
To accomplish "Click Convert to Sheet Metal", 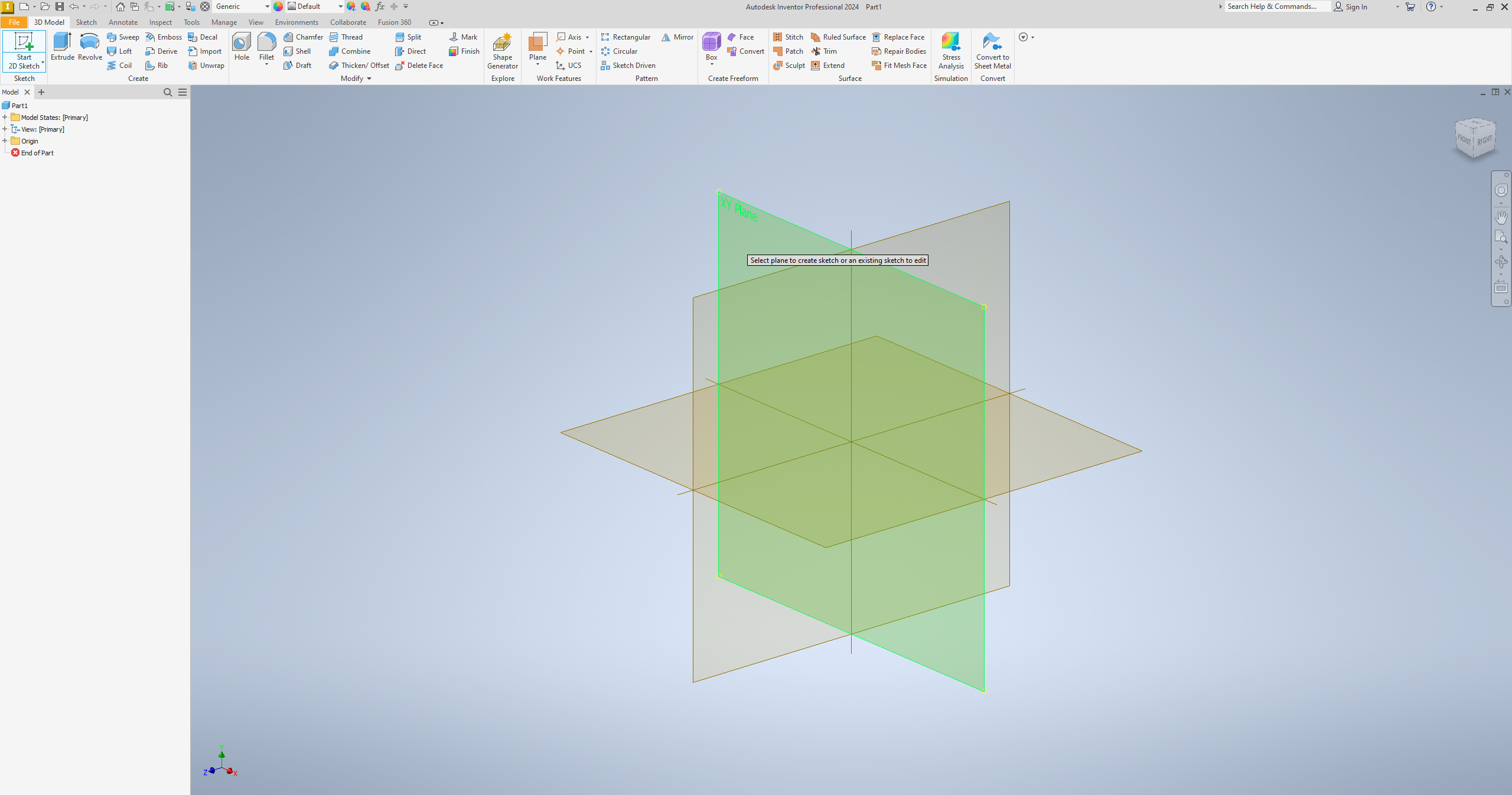I will (x=992, y=51).
